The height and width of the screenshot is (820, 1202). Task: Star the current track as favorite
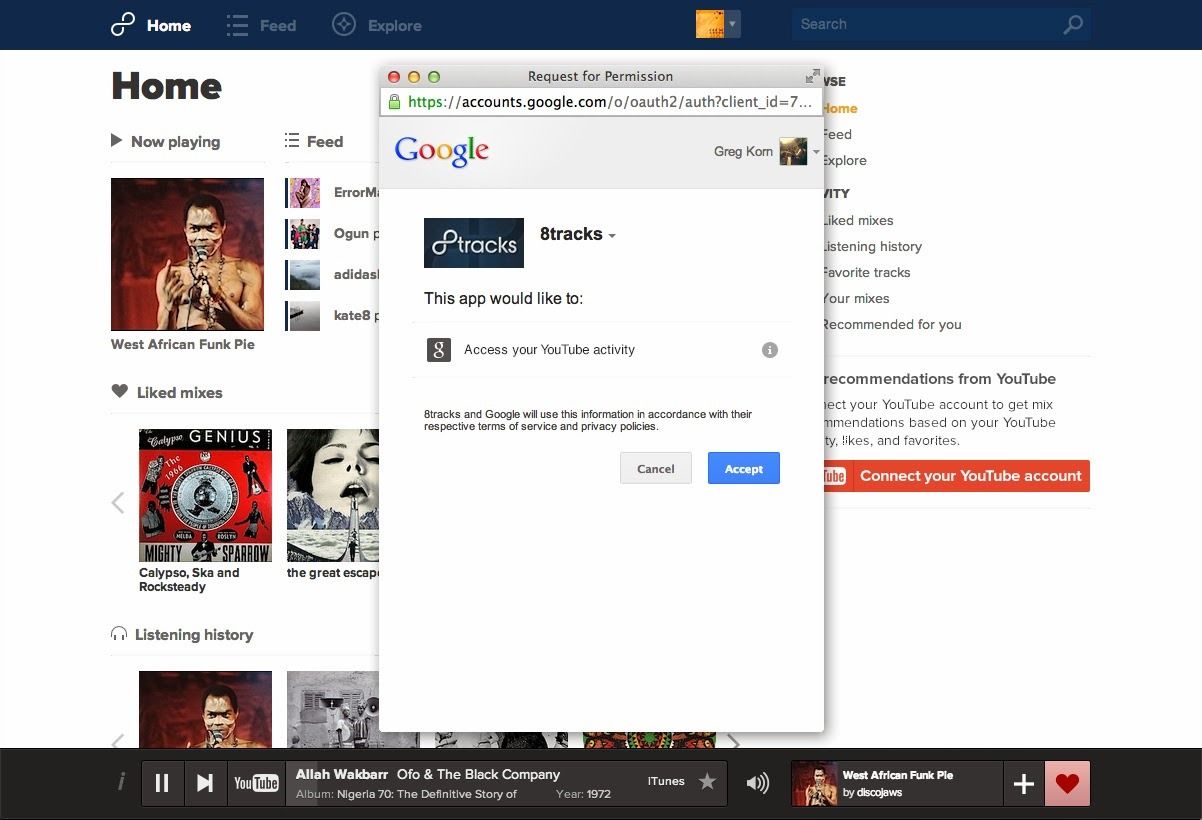[707, 782]
